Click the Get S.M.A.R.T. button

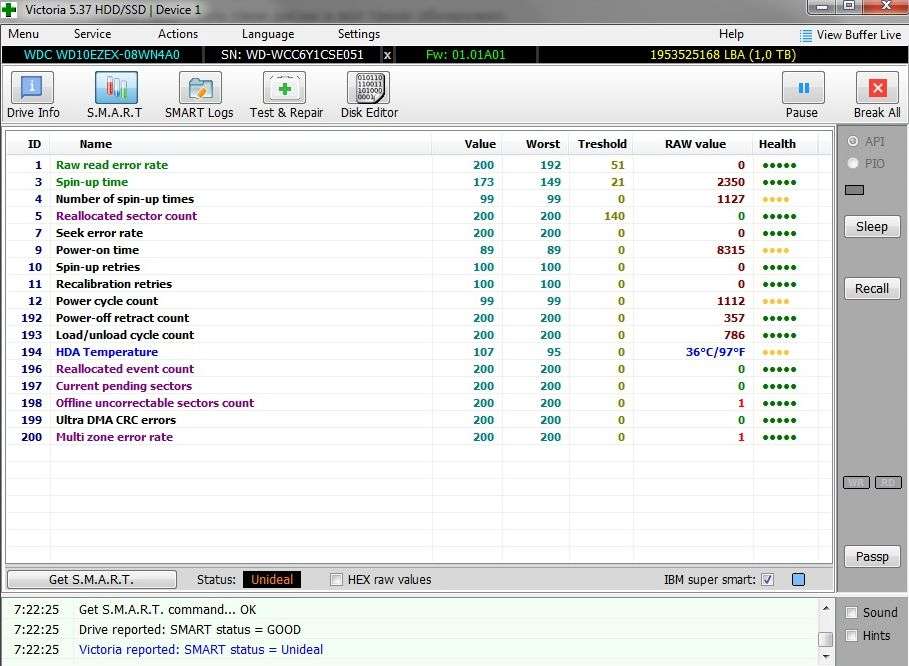tap(91, 580)
